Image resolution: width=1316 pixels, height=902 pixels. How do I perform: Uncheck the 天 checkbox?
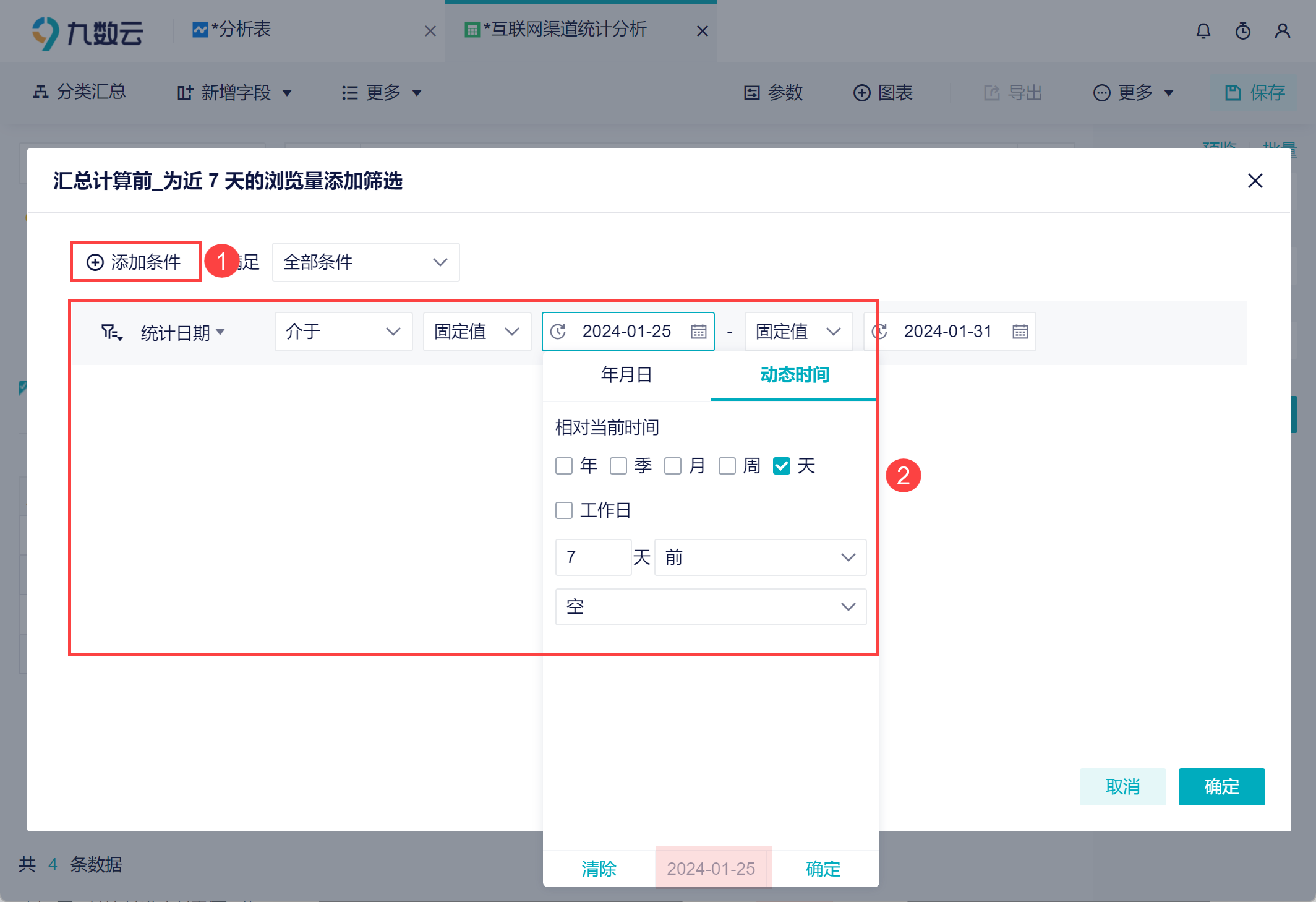tap(781, 466)
